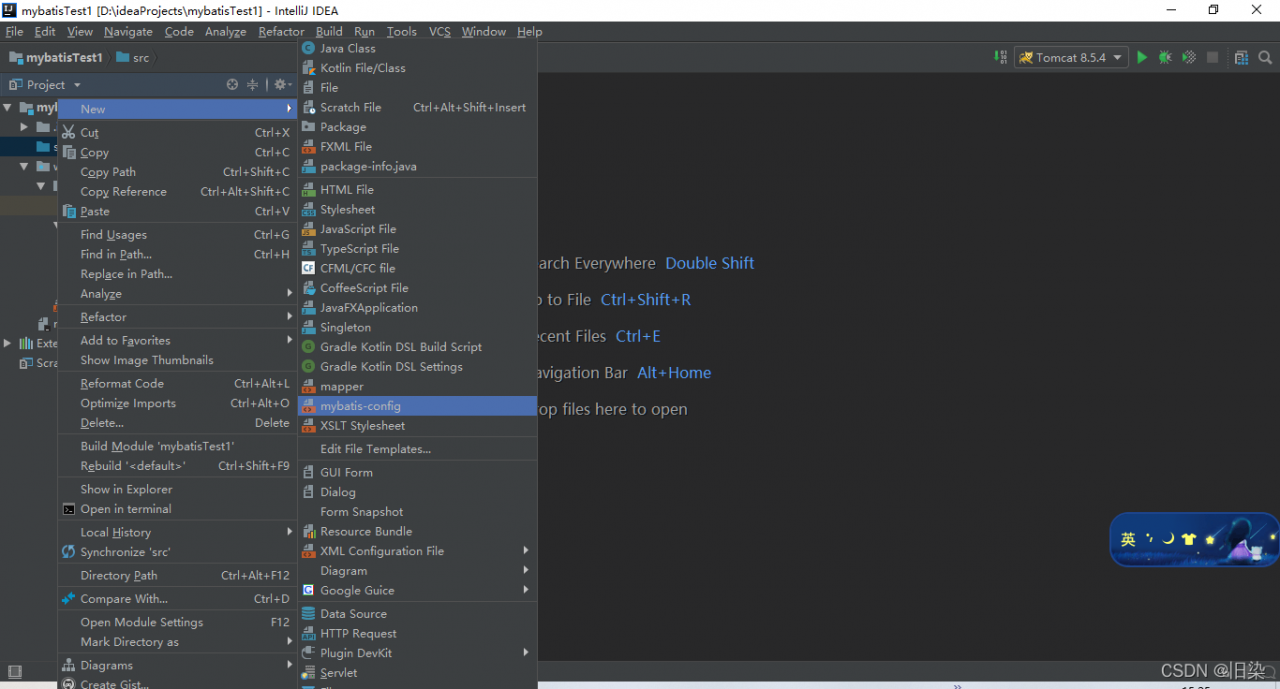The width and height of the screenshot is (1280, 689).
Task: Expand the Analyze submenu
Action: 177,294
